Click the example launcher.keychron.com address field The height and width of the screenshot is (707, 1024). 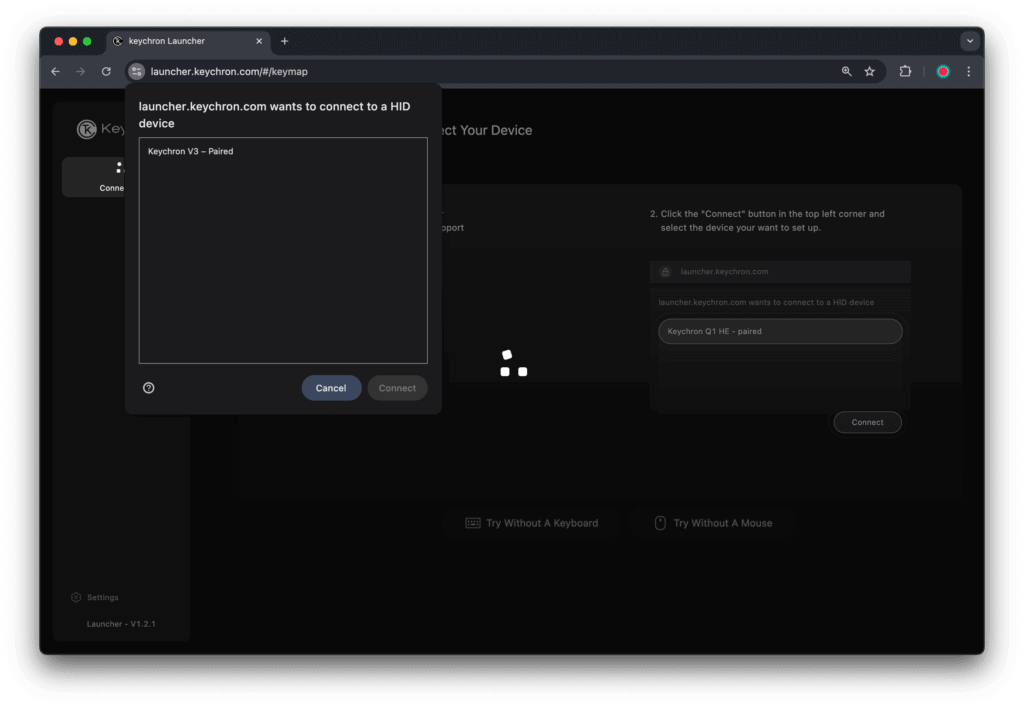click(x=780, y=272)
